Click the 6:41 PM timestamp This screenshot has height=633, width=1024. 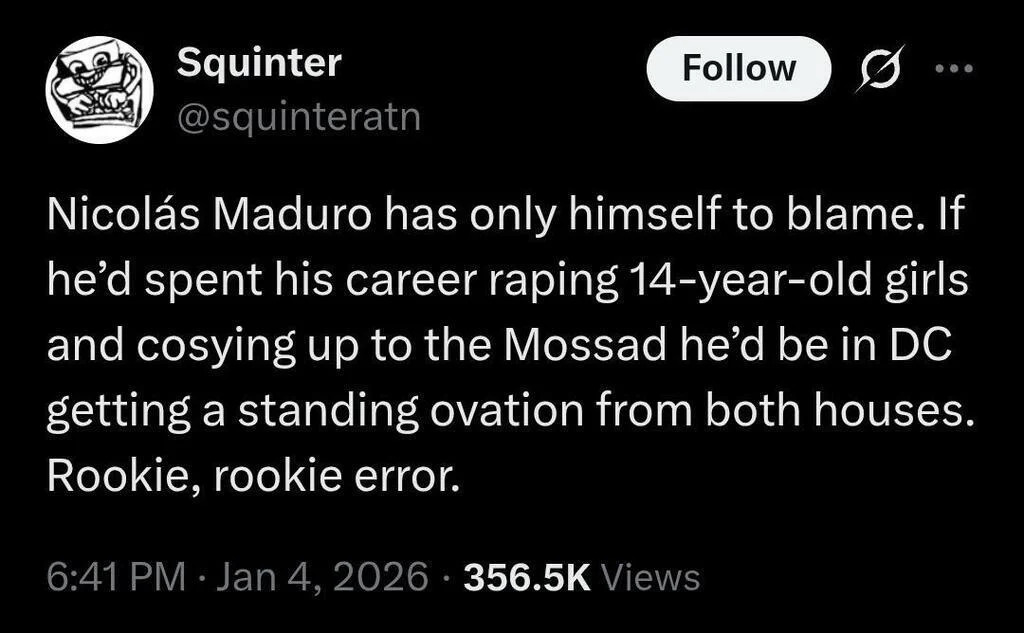pos(116,577)
